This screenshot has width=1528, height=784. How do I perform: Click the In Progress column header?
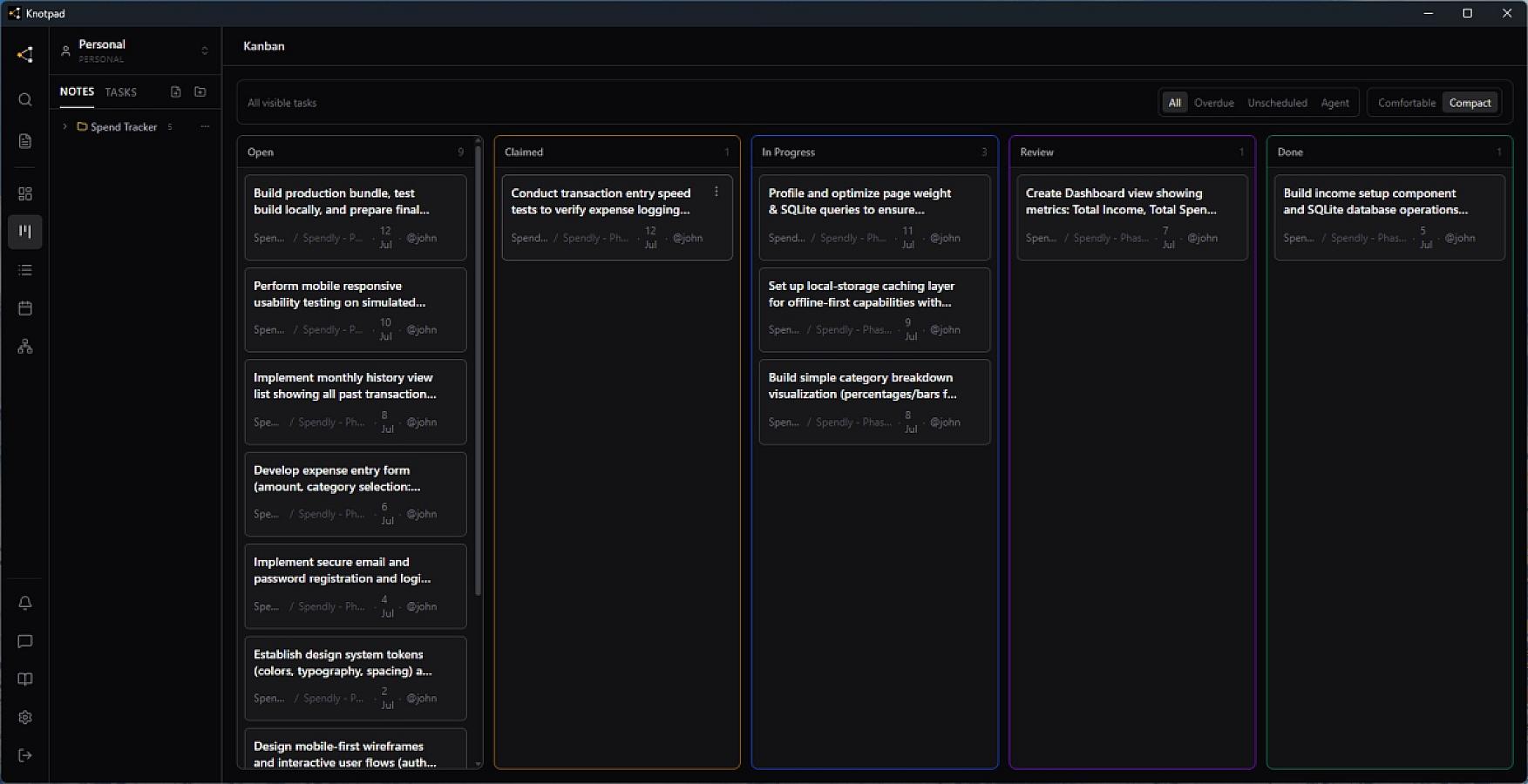click(874, 152)
